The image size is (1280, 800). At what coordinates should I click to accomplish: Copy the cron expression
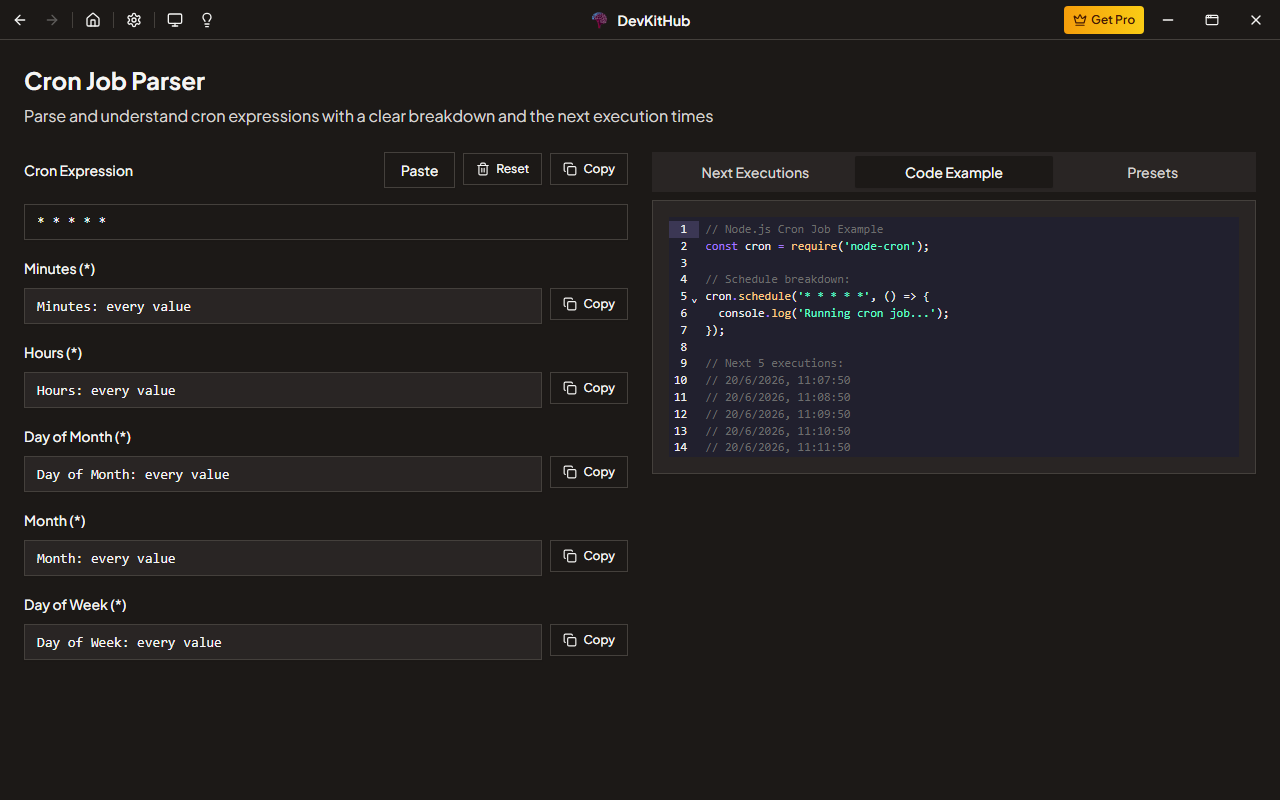coord(589,169)
